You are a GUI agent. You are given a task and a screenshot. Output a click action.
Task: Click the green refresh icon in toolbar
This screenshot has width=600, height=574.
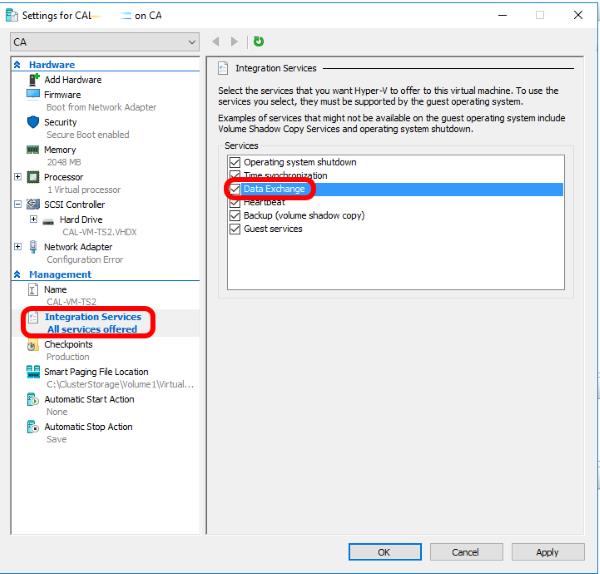[x=258, y=42]
